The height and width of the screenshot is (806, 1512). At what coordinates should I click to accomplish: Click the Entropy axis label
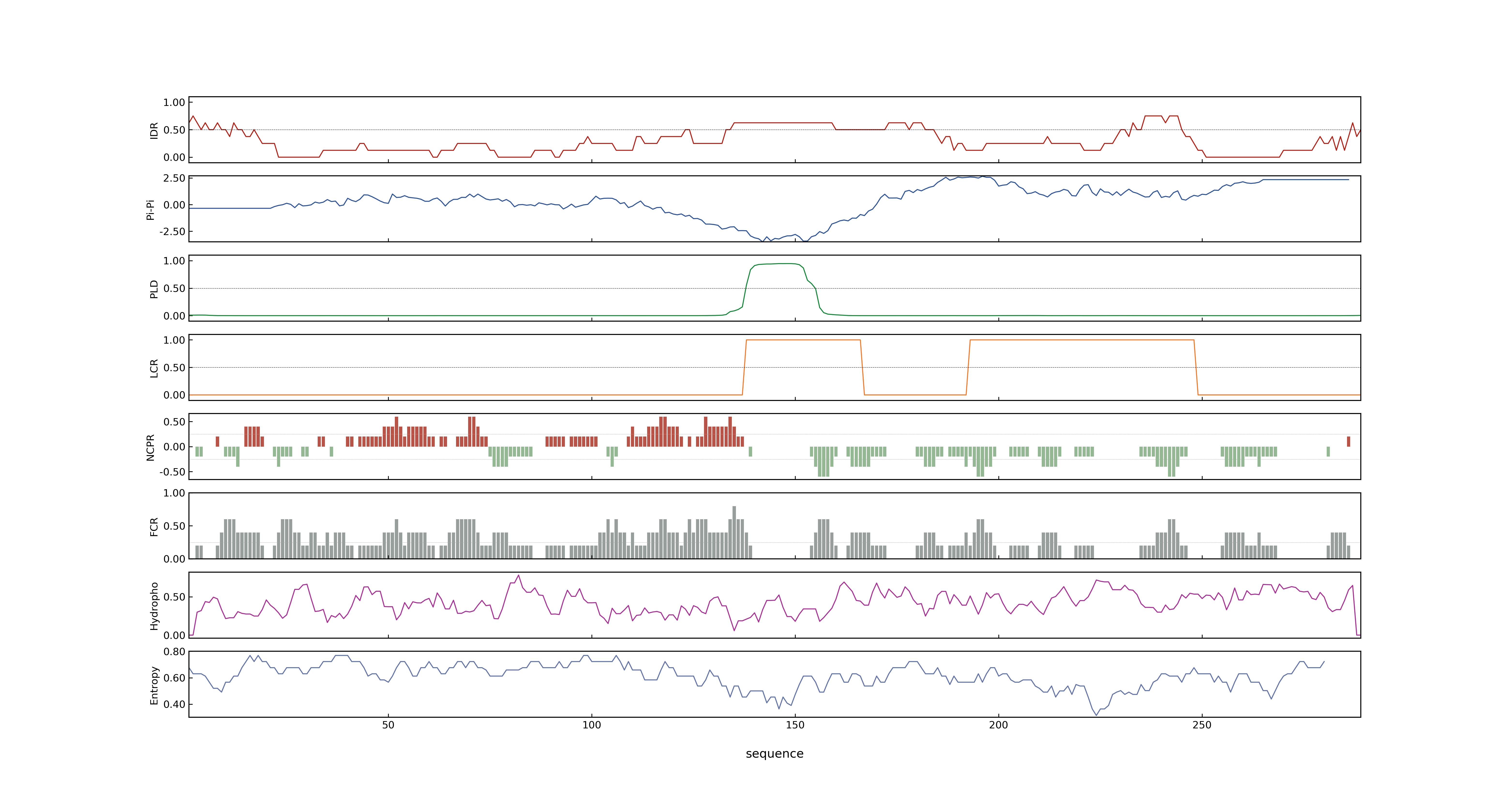154,685
